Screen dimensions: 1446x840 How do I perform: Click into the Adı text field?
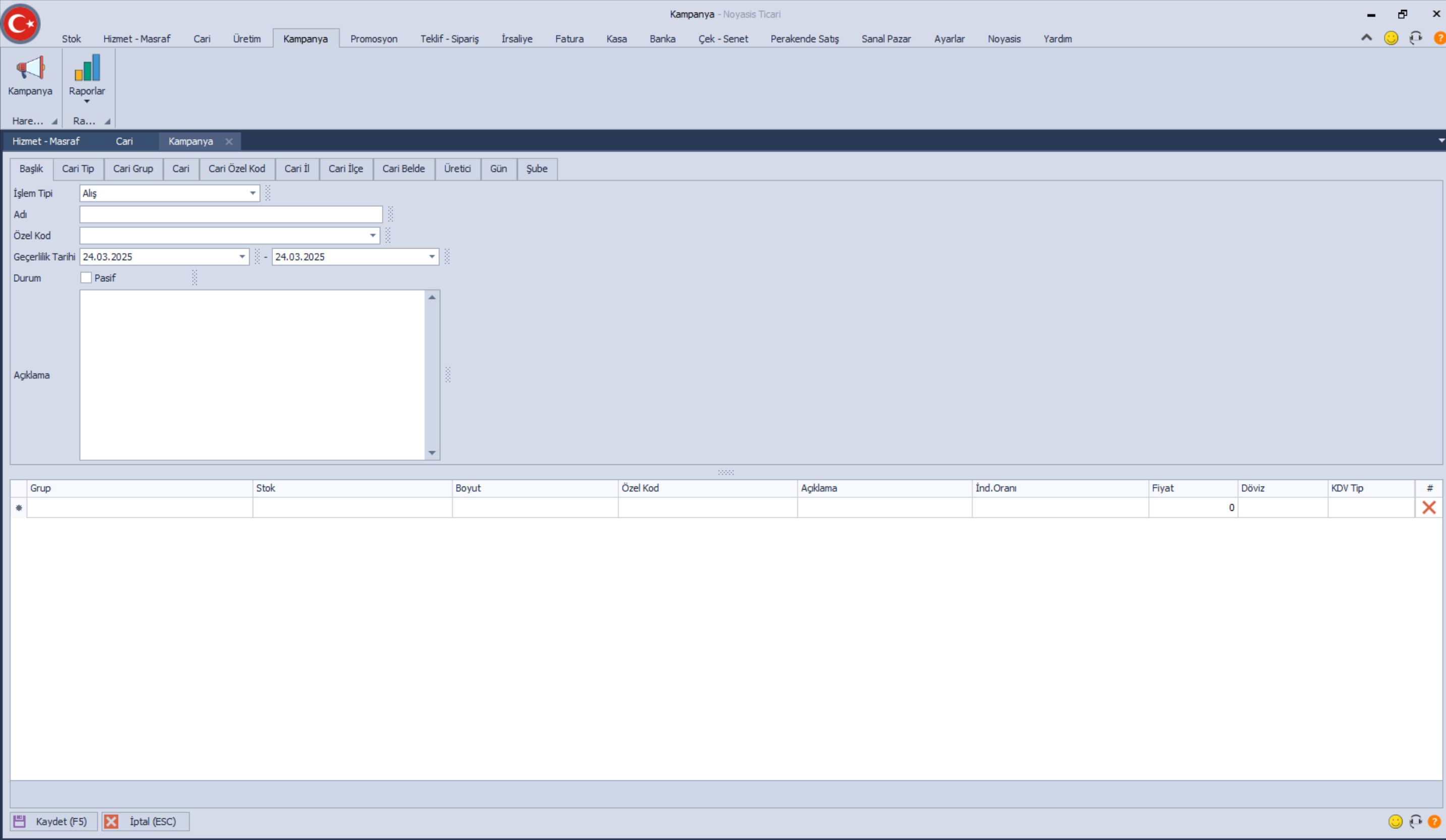[231, 215]
